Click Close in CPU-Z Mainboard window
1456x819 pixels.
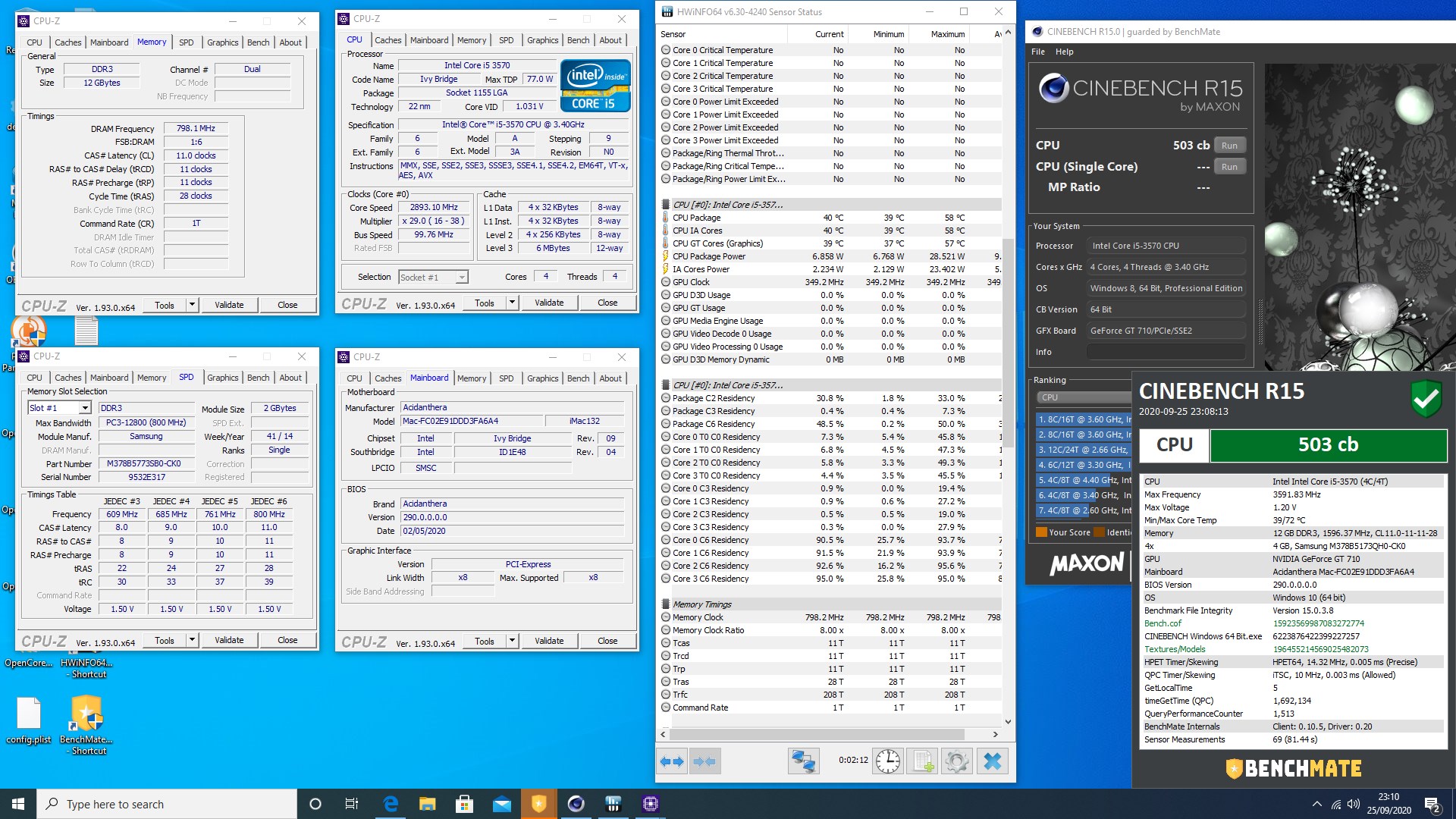click(607, 641)
